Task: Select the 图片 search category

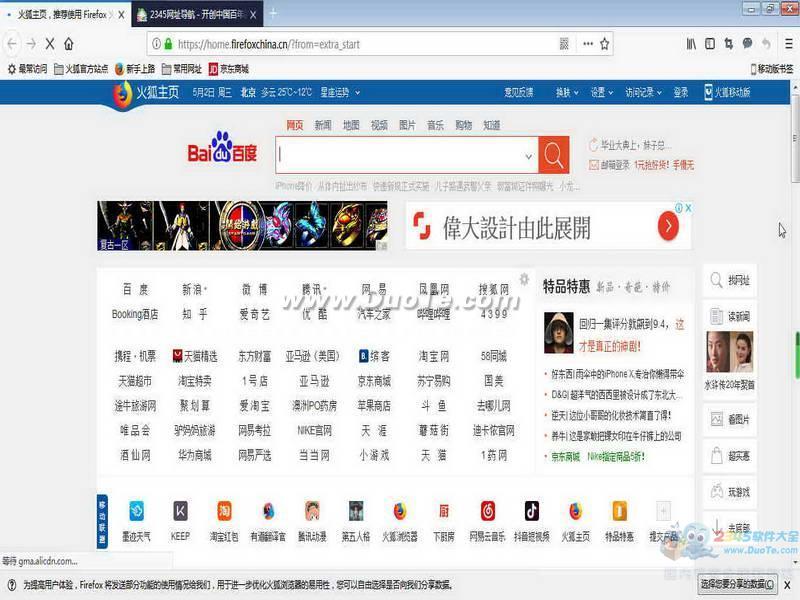Action: click(x=407, y=125)
